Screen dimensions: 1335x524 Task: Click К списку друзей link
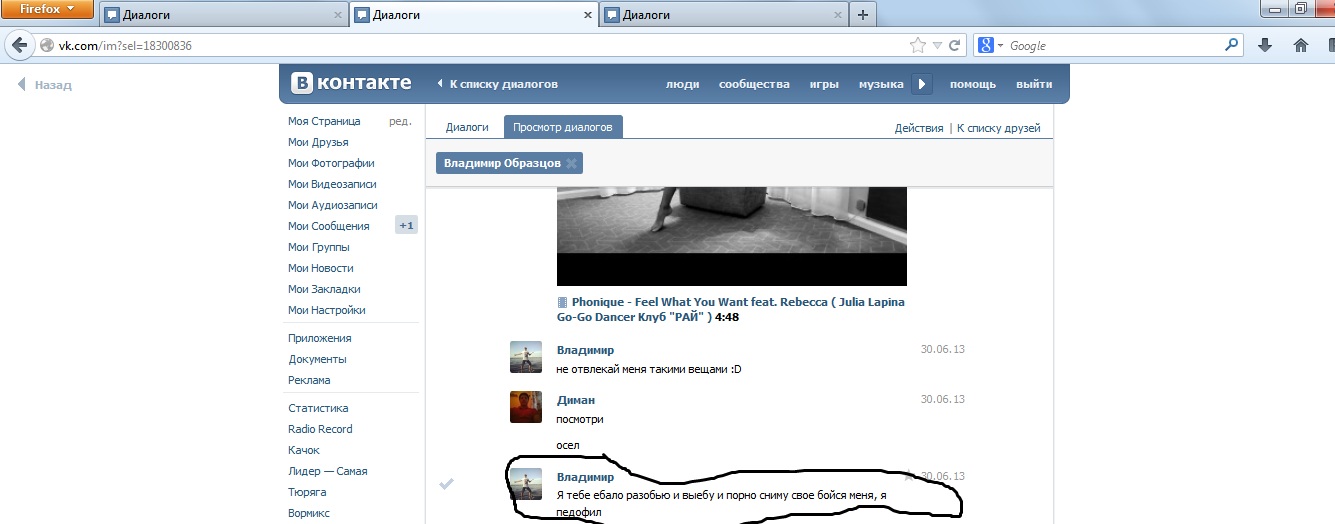(x=999, y=128)
